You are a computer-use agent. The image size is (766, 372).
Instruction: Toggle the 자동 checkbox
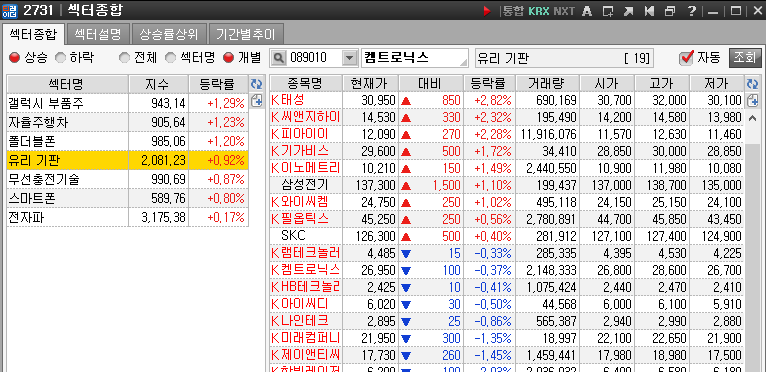[686, 58]
